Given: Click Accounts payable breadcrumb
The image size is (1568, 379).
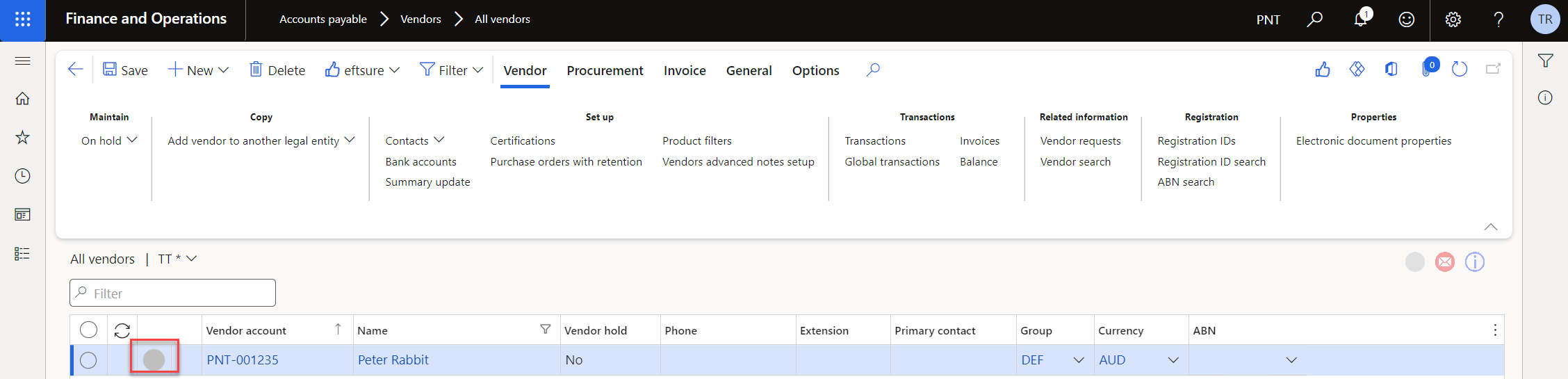Looking at the screenshot, I should click(x=323, y=19).
